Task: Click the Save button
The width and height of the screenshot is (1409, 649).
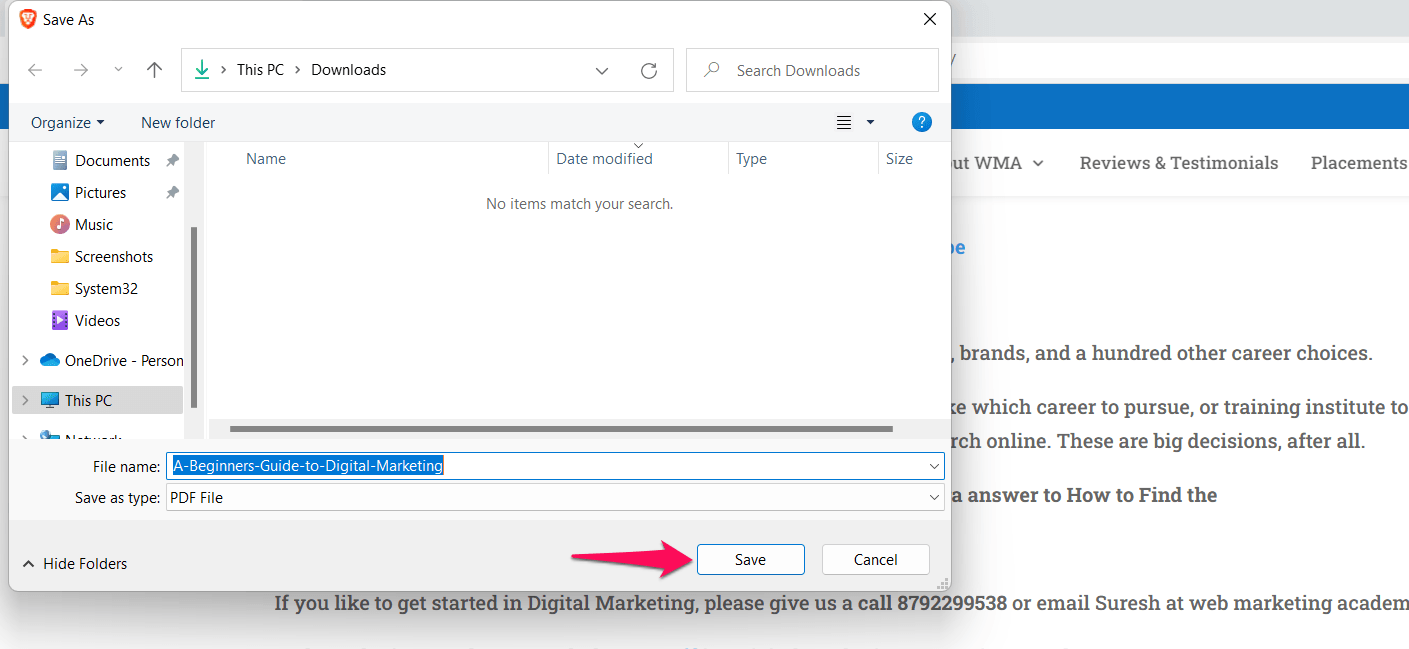Action: click(750, 559)
